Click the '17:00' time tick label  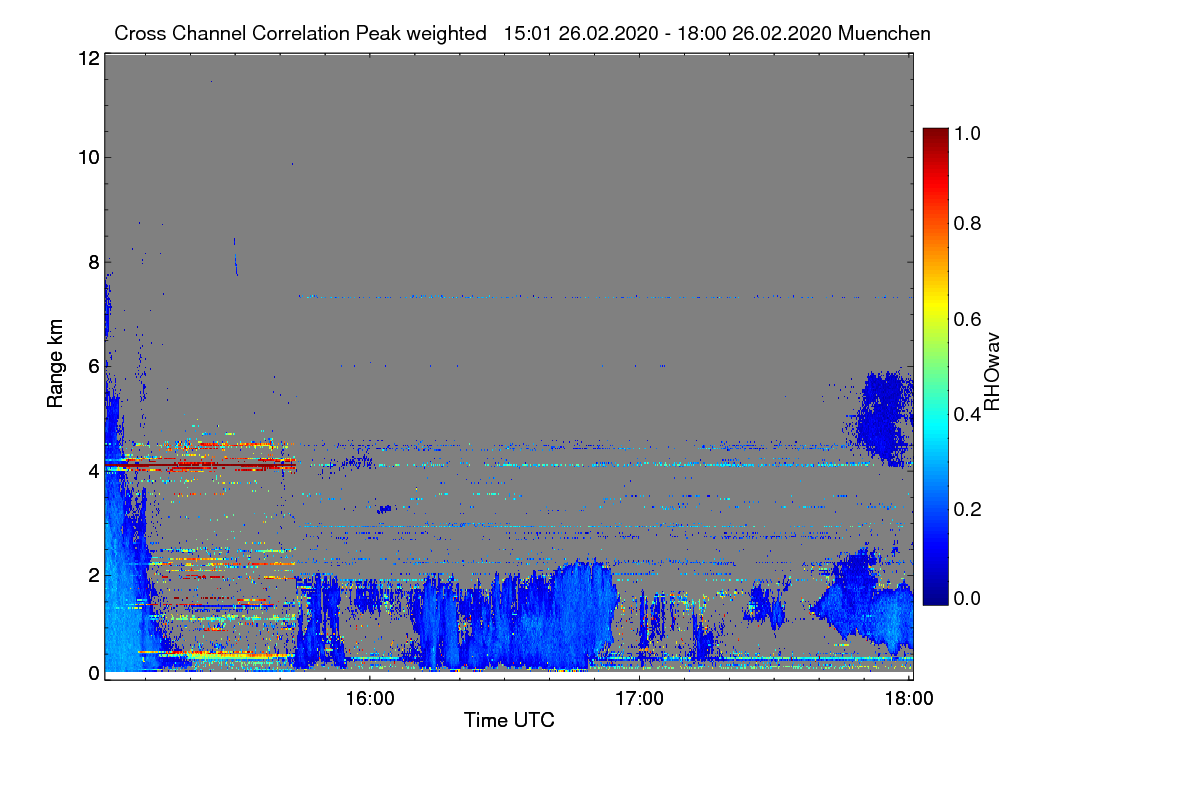639,698
